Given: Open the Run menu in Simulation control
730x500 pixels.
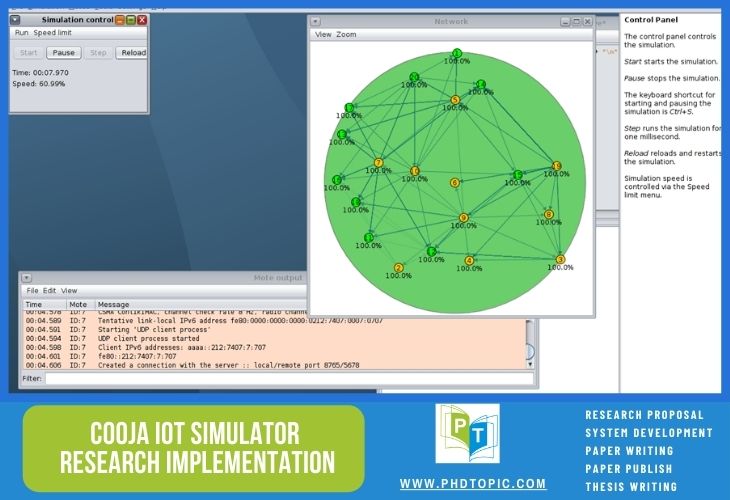Looking at the screenshot, I should pyautogui.click(x=21, y=33).
